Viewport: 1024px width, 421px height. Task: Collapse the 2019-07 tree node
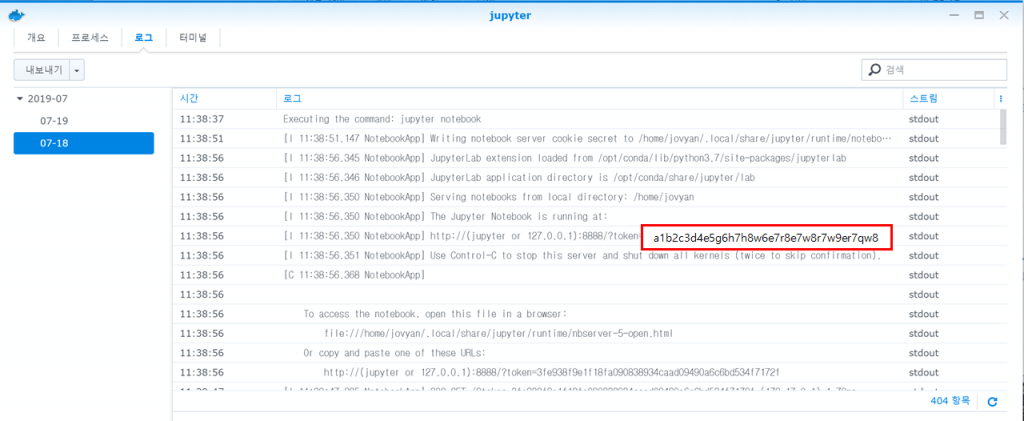(20, 99)
